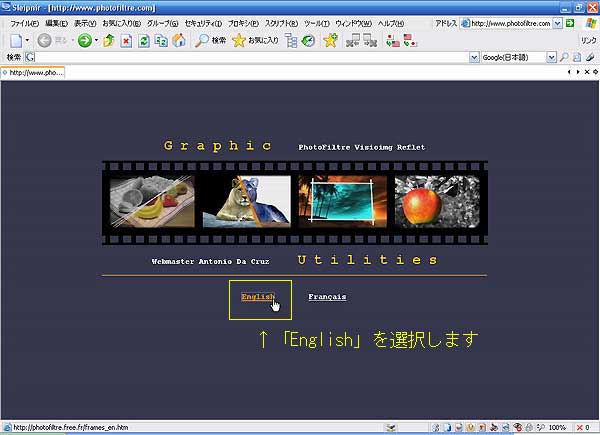Refresh the current page
The width and height of the screenshot is (600, 435).
(144, 40)
